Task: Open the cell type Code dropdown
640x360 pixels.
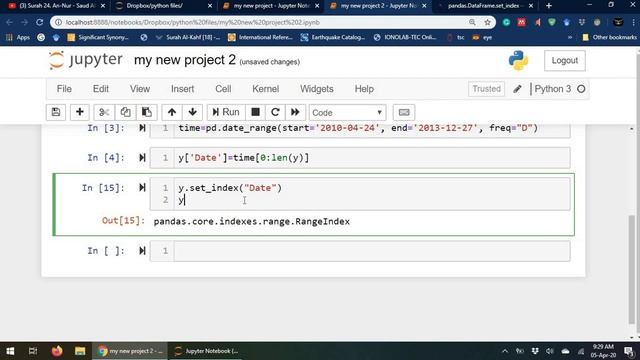Action: 347,113
